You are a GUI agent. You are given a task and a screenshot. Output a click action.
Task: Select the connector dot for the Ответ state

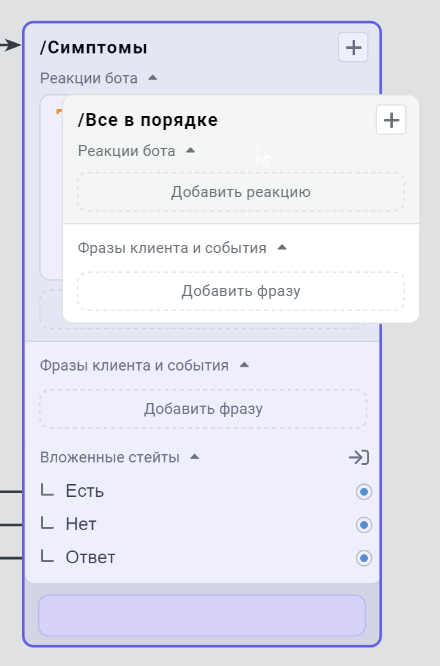coord(364,558)
